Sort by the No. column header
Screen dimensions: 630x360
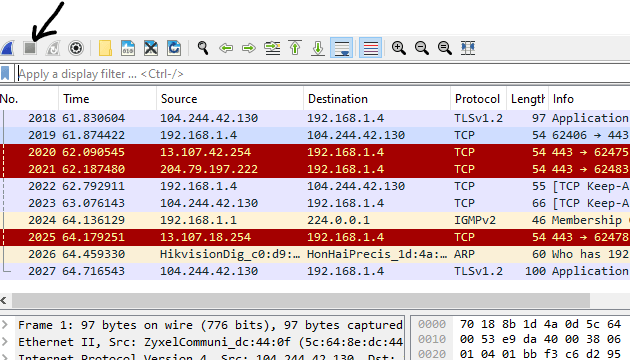click(29, 99)
